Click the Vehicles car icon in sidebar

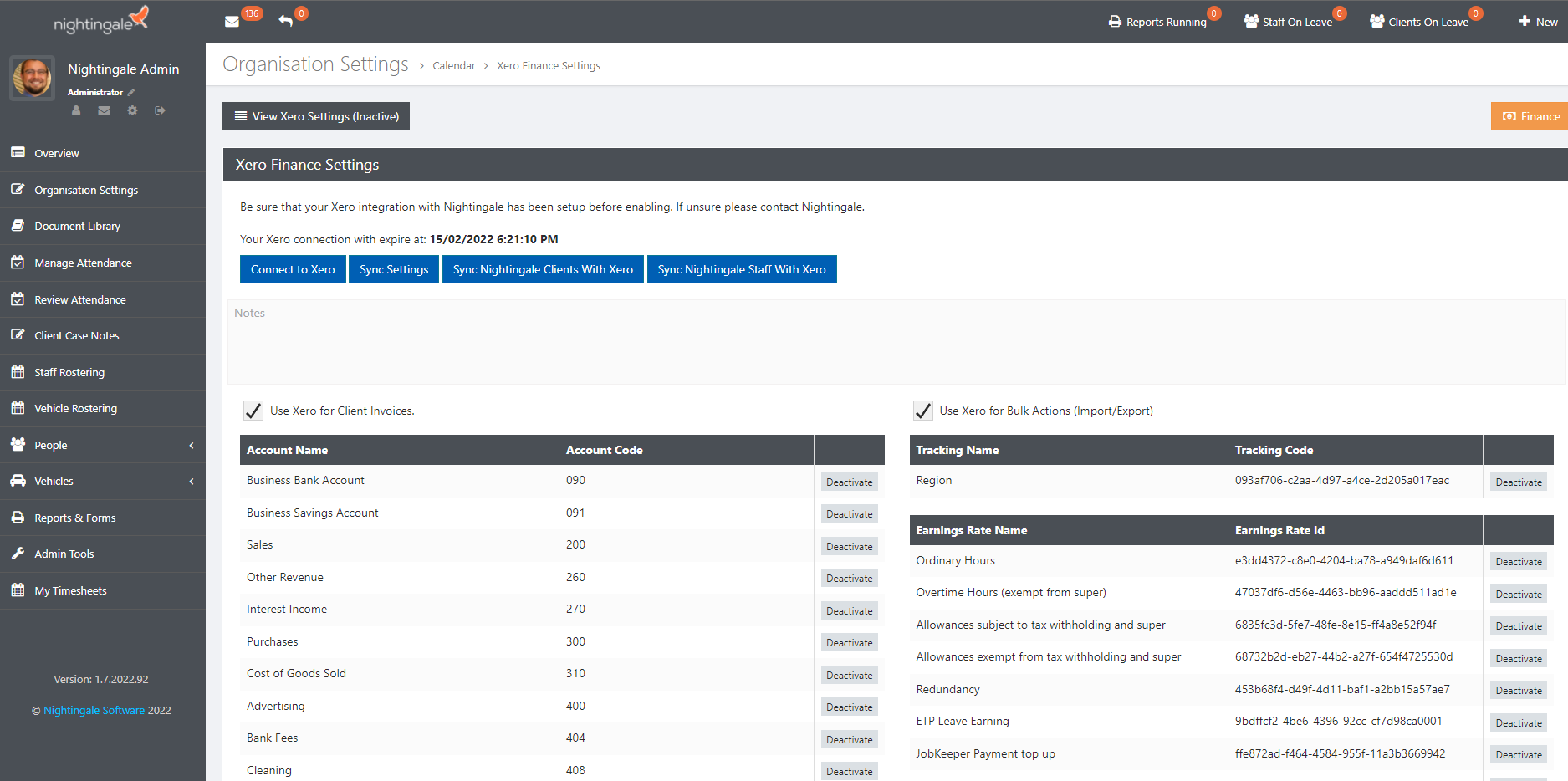(x=18, y=481)
